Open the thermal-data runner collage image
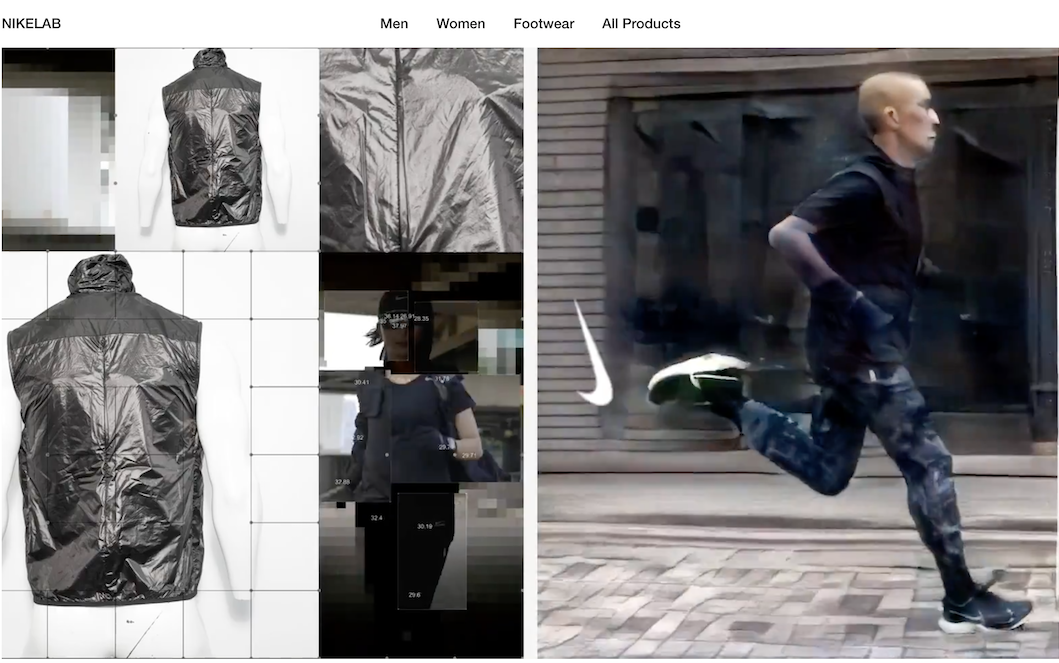This screenshot has height=663, width=1059. point(421,455)
